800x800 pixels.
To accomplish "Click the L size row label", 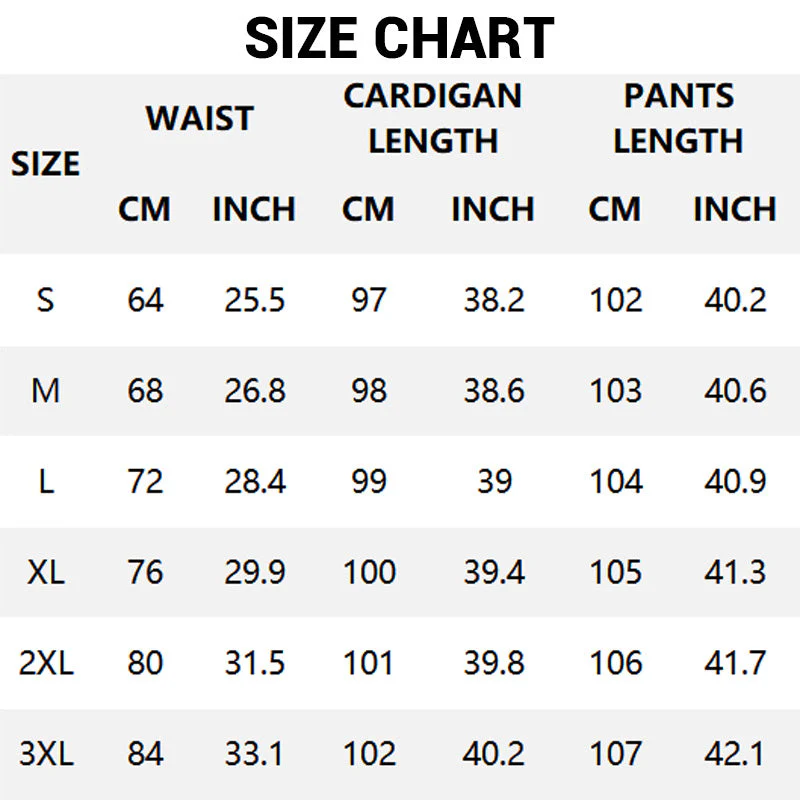I will point(46,482).
